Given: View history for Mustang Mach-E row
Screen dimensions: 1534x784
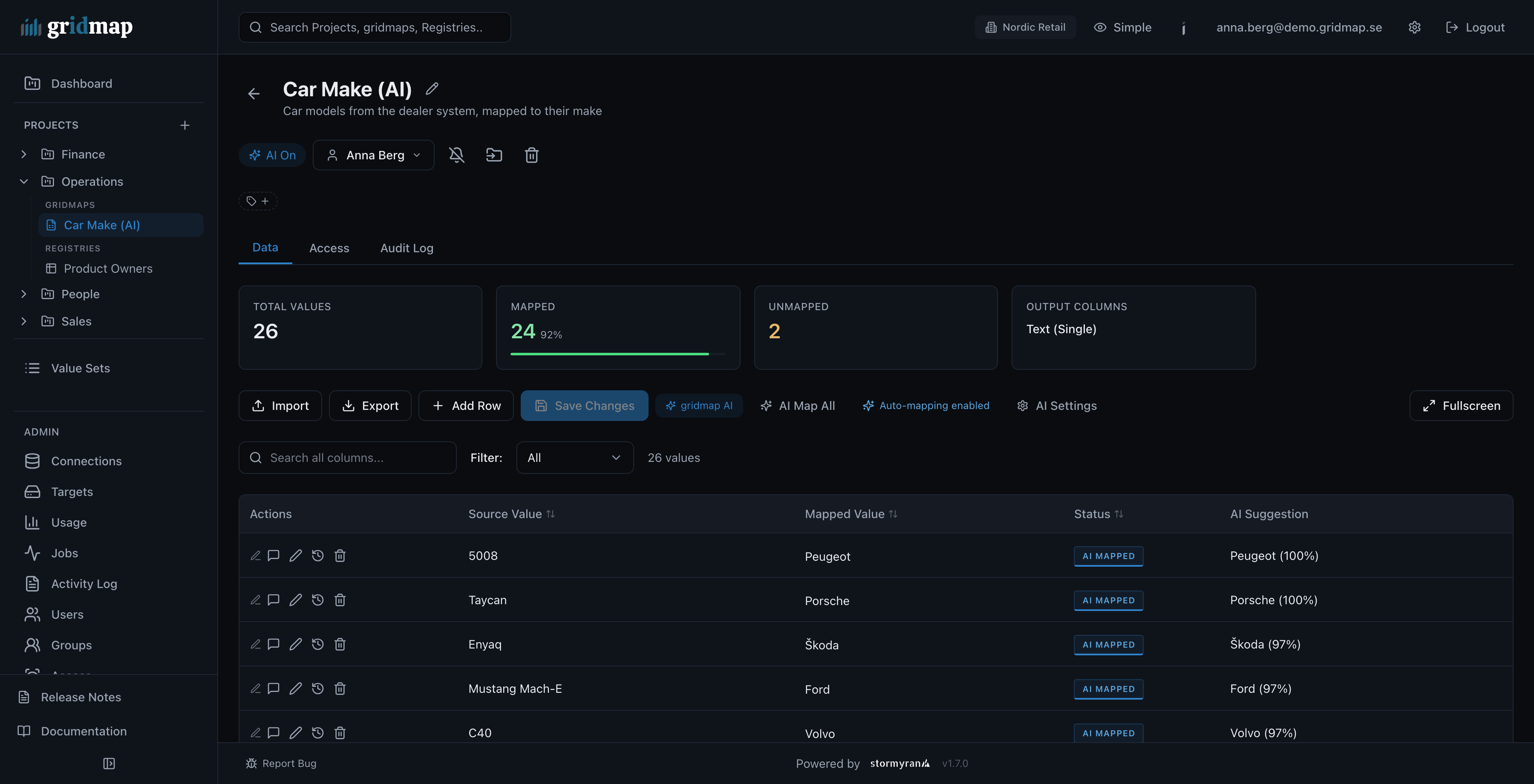Looking at the screenshot, I should (318, 689).
